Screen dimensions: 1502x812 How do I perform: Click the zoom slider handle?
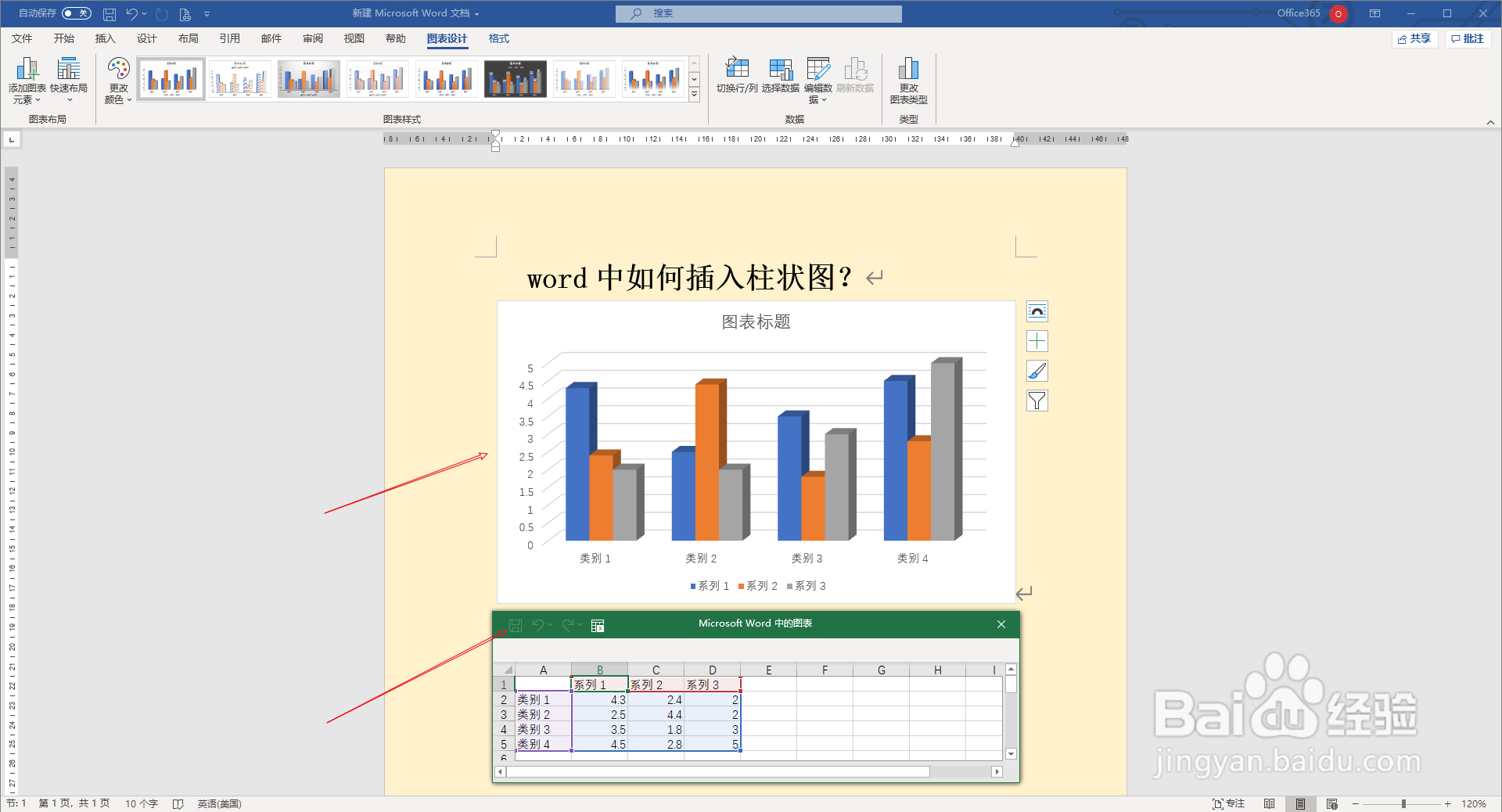click(x=1403, y=803)
